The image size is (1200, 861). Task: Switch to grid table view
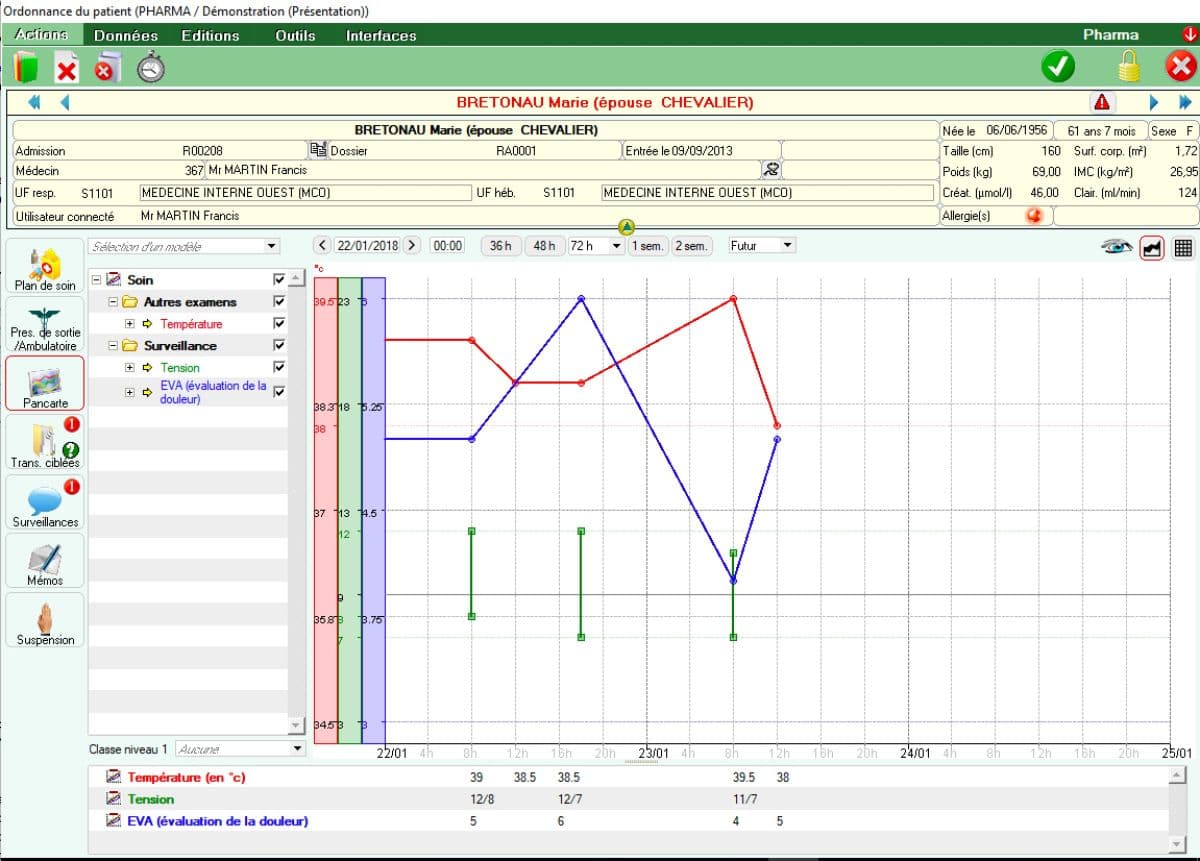[x=1183, y=248]
